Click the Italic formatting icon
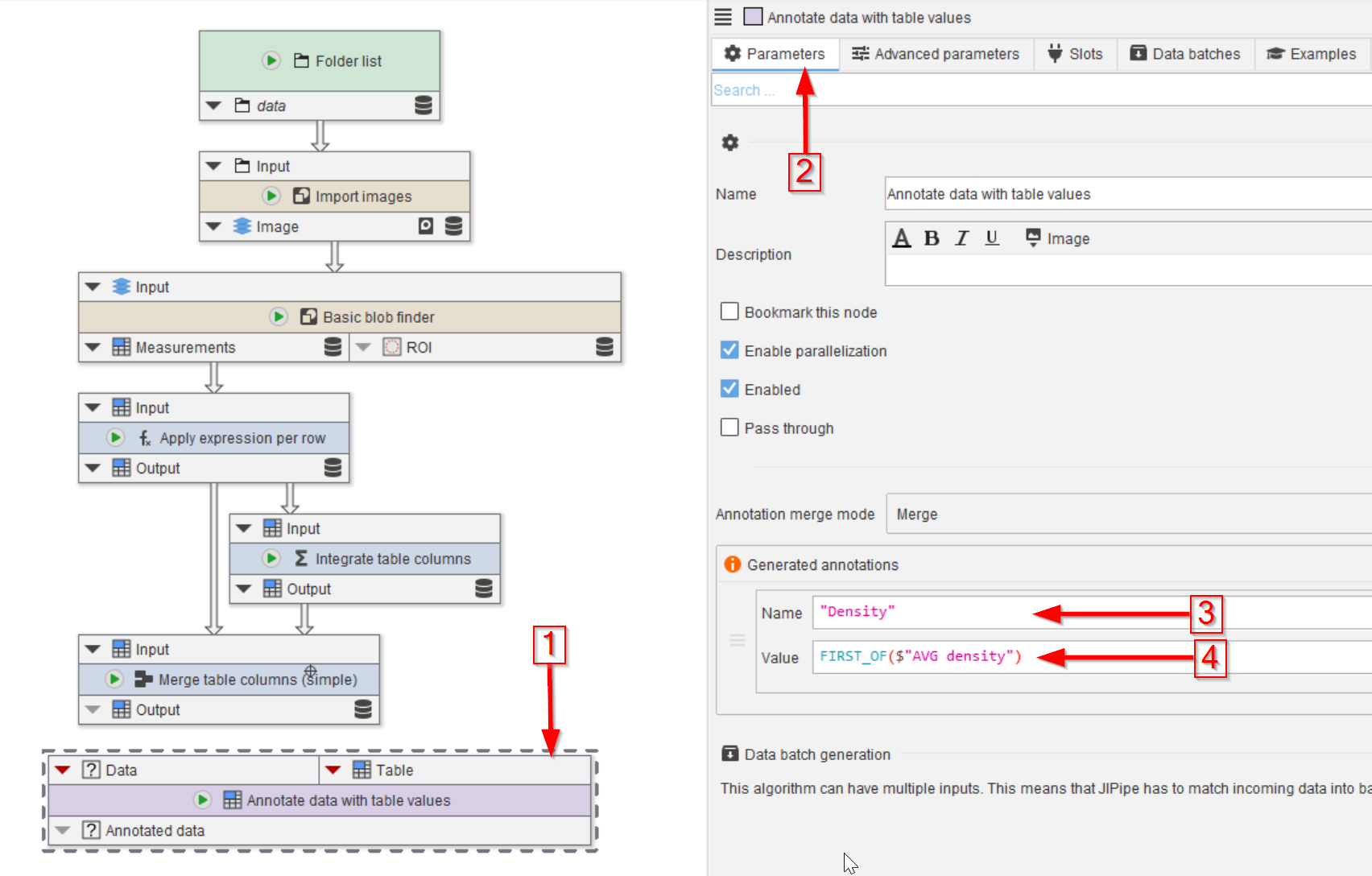Screen dimensions: 1372x876 tap(961, 238)
